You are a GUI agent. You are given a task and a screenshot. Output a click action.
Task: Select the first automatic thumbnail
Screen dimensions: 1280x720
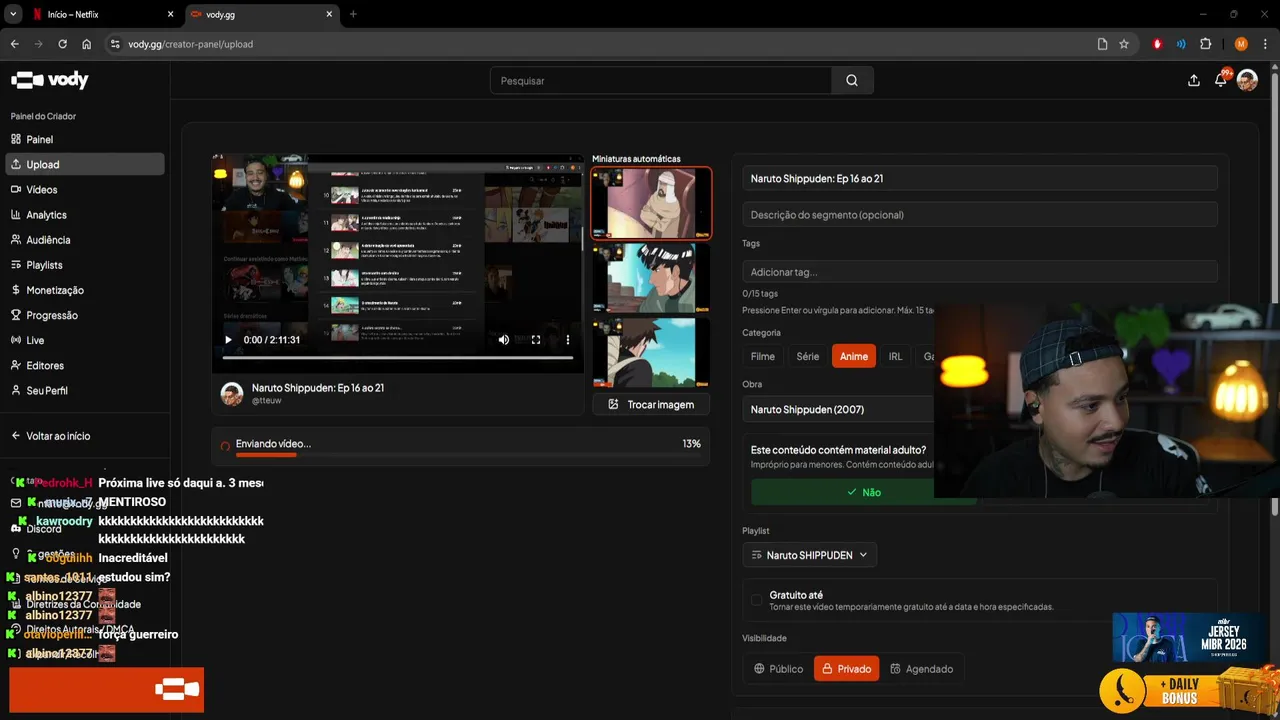pos(651,203)
